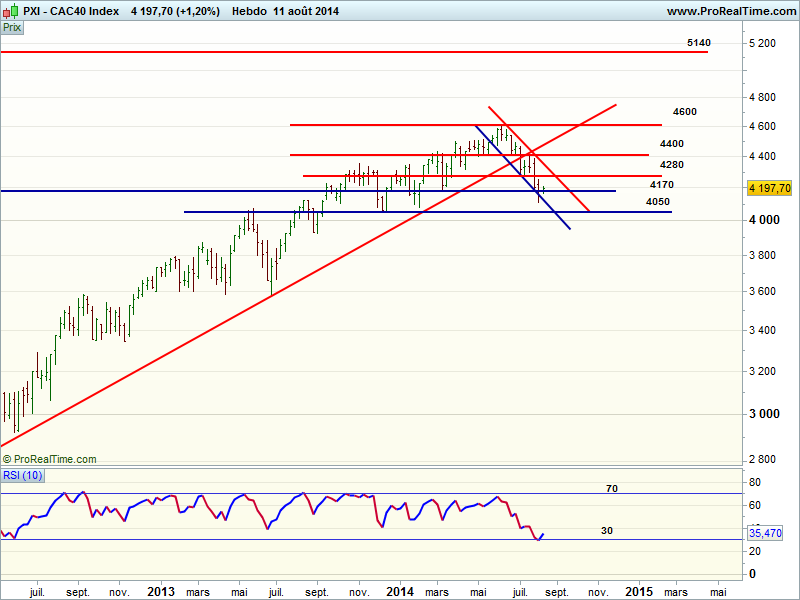This screenshot has width=800, height=600.
Task: Select the current price tag 4 197,70
Action: (x=770, y=188)
